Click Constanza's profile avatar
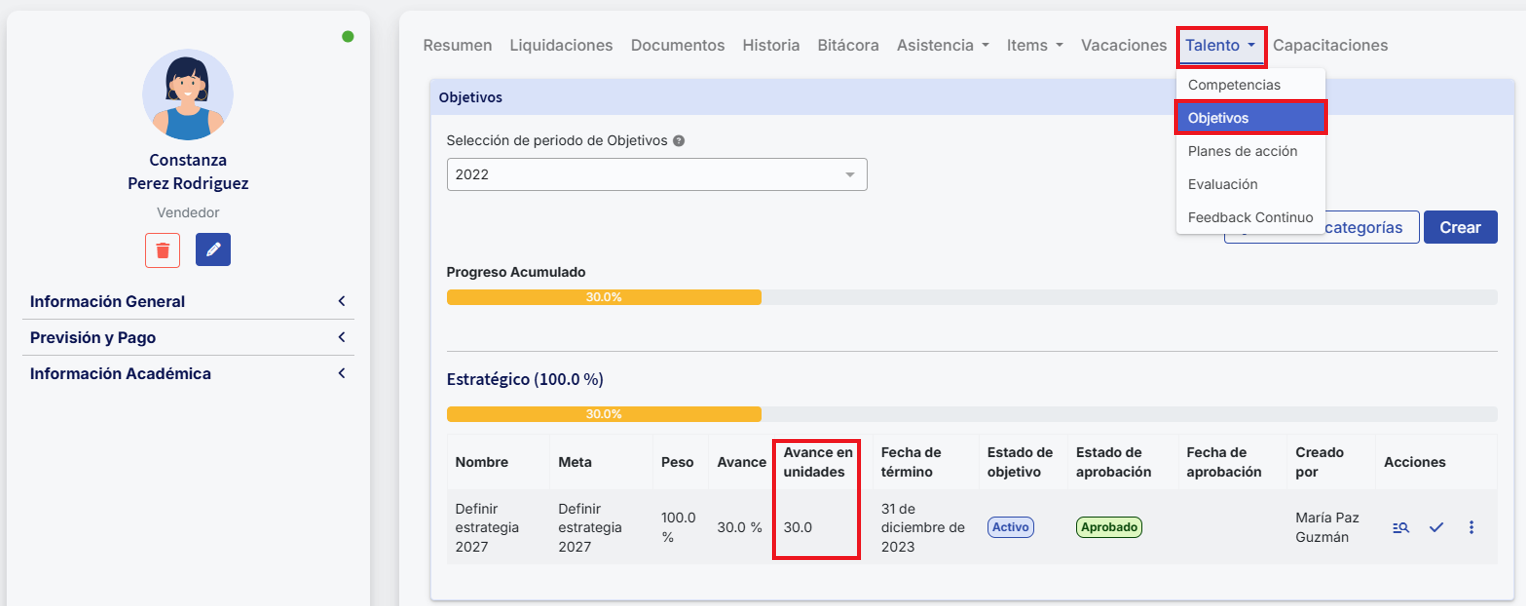The width and height of the screenshot is (1526, 606). click(188, 95)
